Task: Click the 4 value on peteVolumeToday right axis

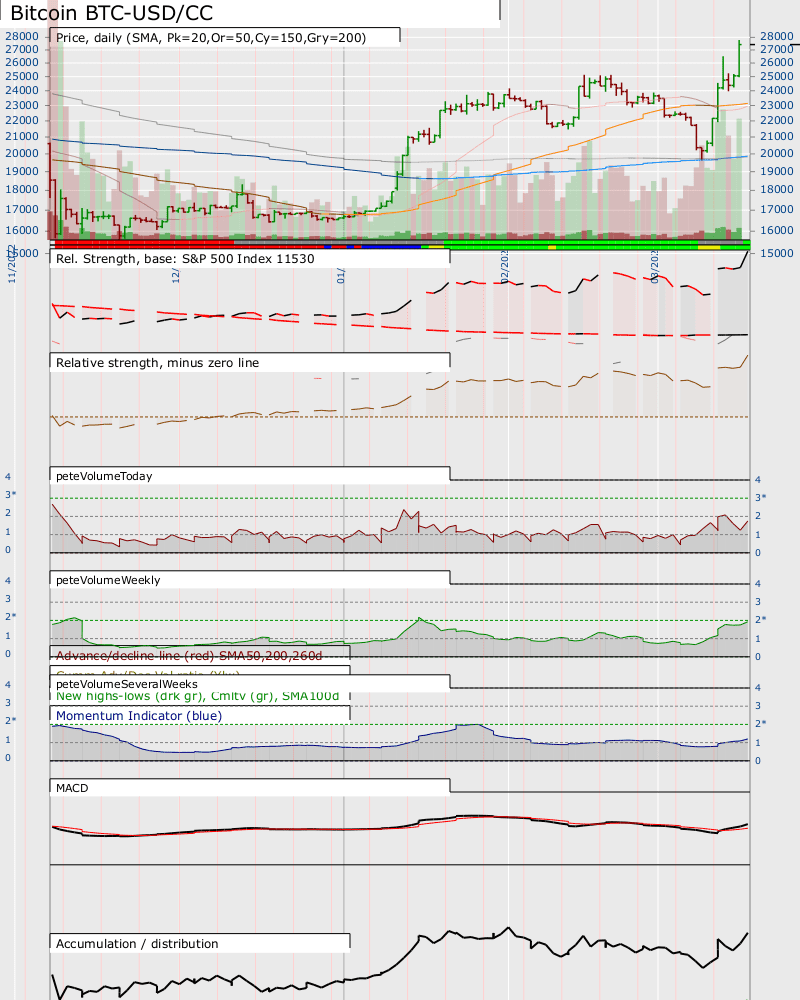Action: tap(758, 480)
